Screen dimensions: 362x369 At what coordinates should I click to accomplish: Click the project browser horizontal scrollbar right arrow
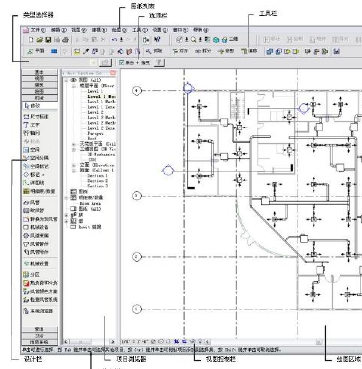(113, 342)
